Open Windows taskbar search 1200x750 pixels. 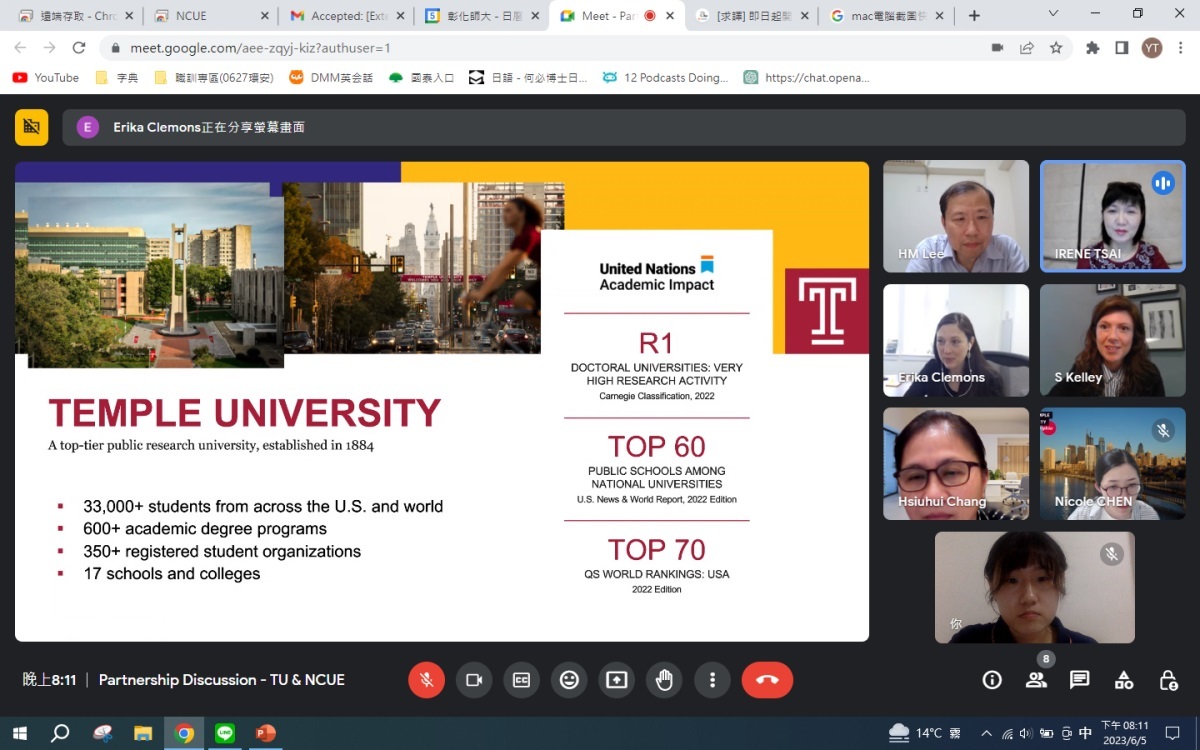pyautogui.click(x=60, y=733)
